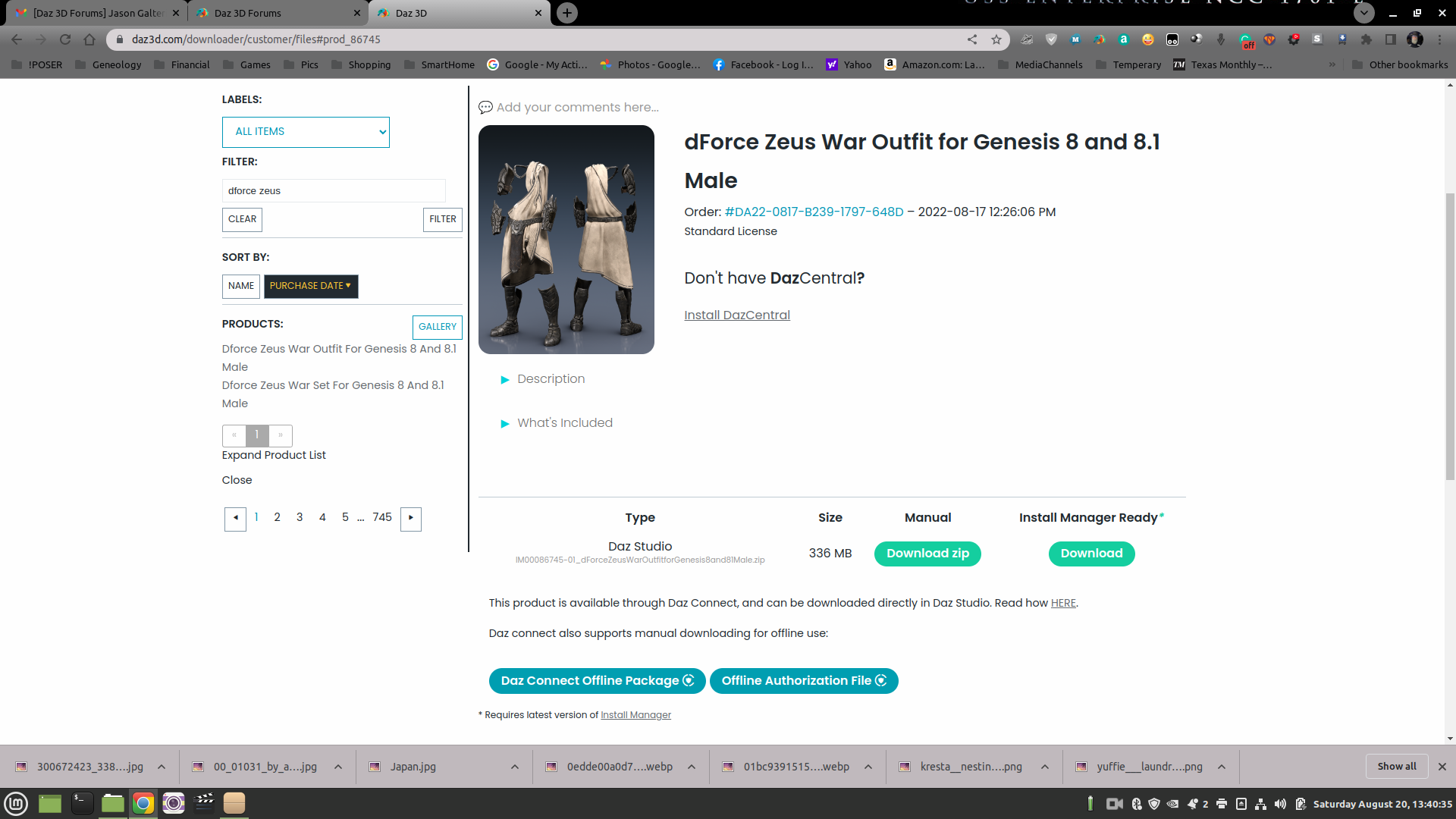1456x819 pixels.
Task: Click the filter text input field
Action: [334, 191]
